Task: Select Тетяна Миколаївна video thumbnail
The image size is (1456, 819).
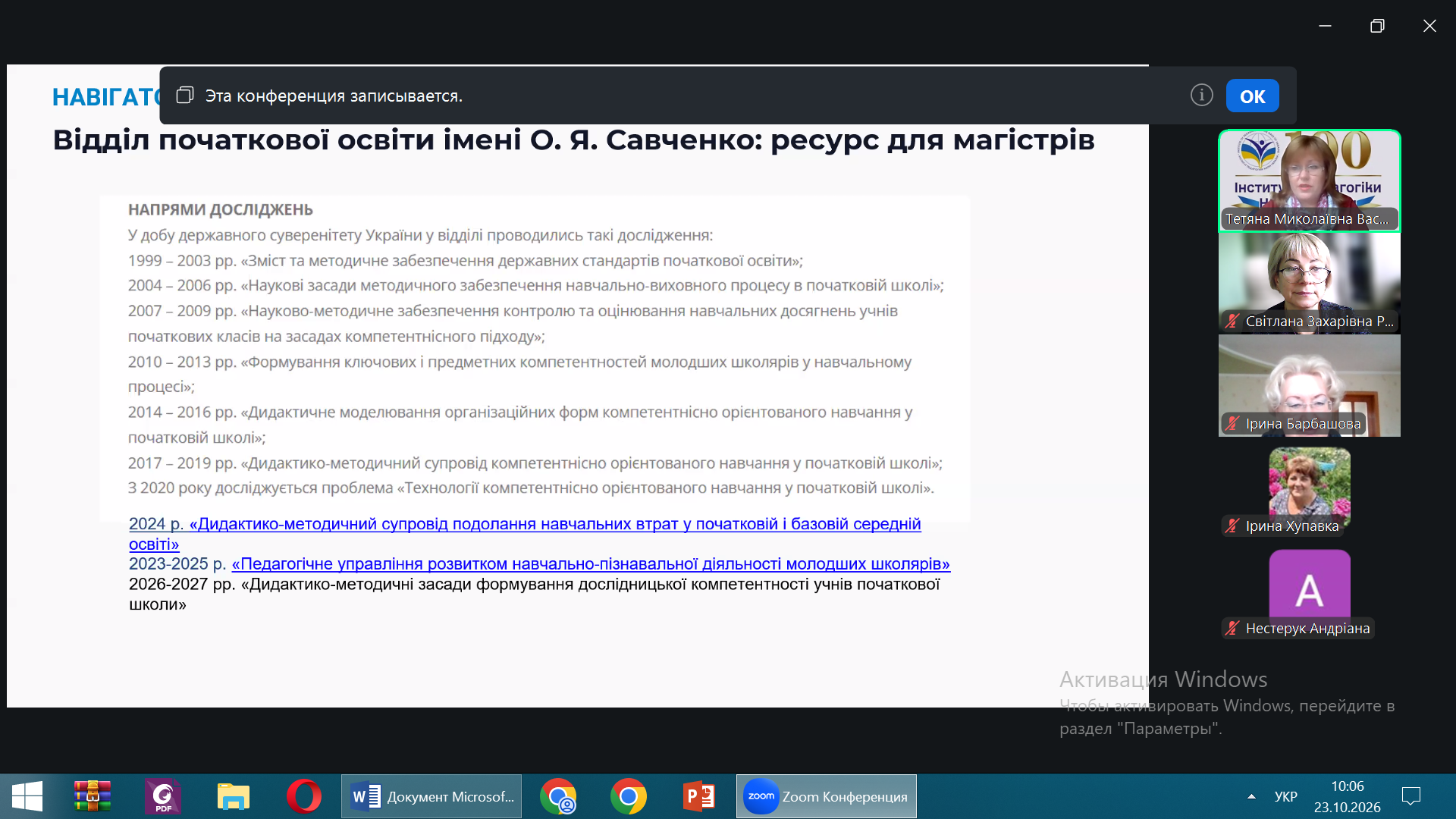Action: pyautogui.click(x=1309, y=180)
